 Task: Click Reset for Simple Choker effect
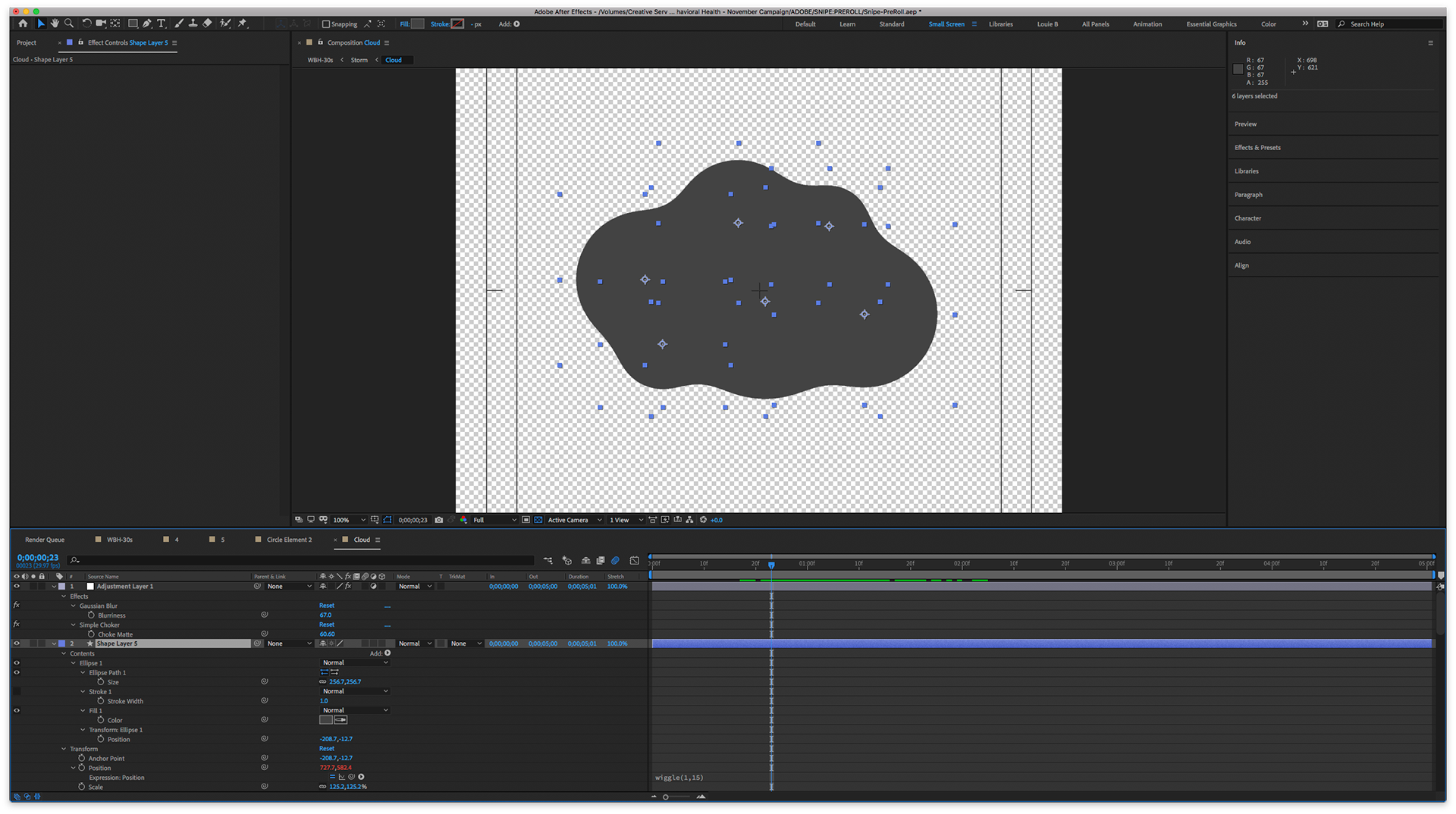tap(327, 625)
